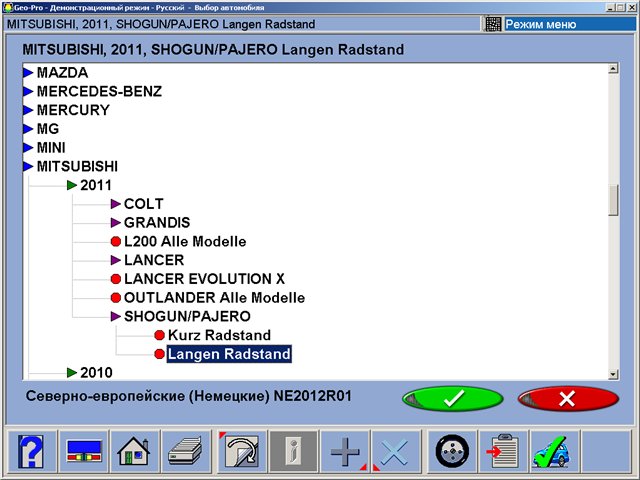Open the wheel rim icon
This screenshot has width=640, height=480.
pyautogui.click(x=452, y=451)
